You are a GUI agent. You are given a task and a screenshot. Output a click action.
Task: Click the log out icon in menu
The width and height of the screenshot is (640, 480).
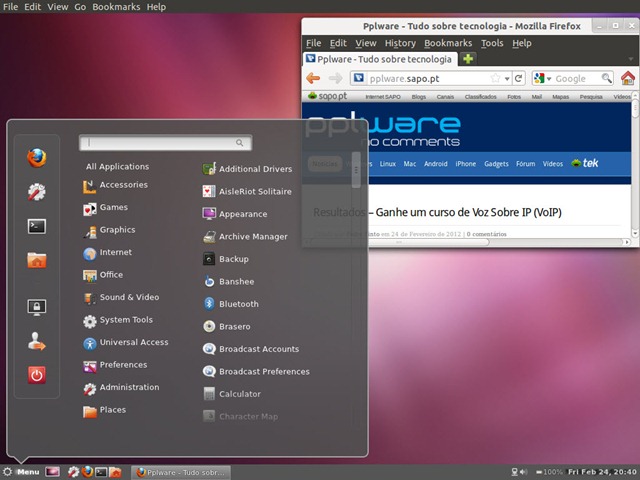[x=37, y=341]
